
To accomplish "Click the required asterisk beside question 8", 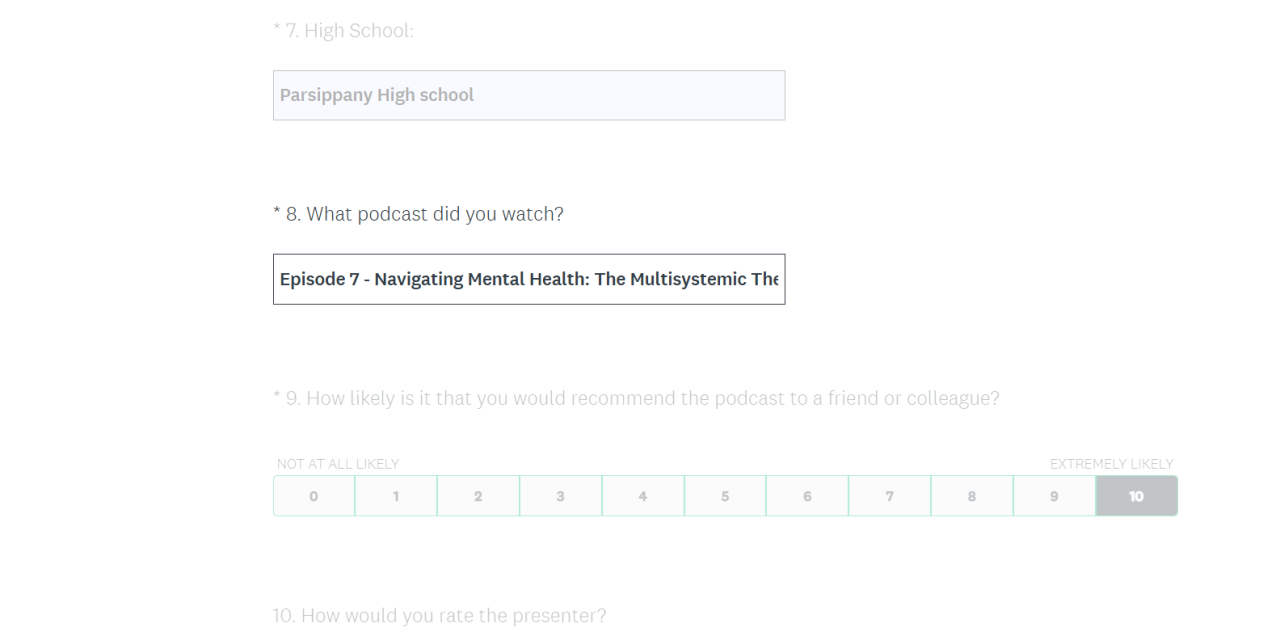I will pos(276,213).
